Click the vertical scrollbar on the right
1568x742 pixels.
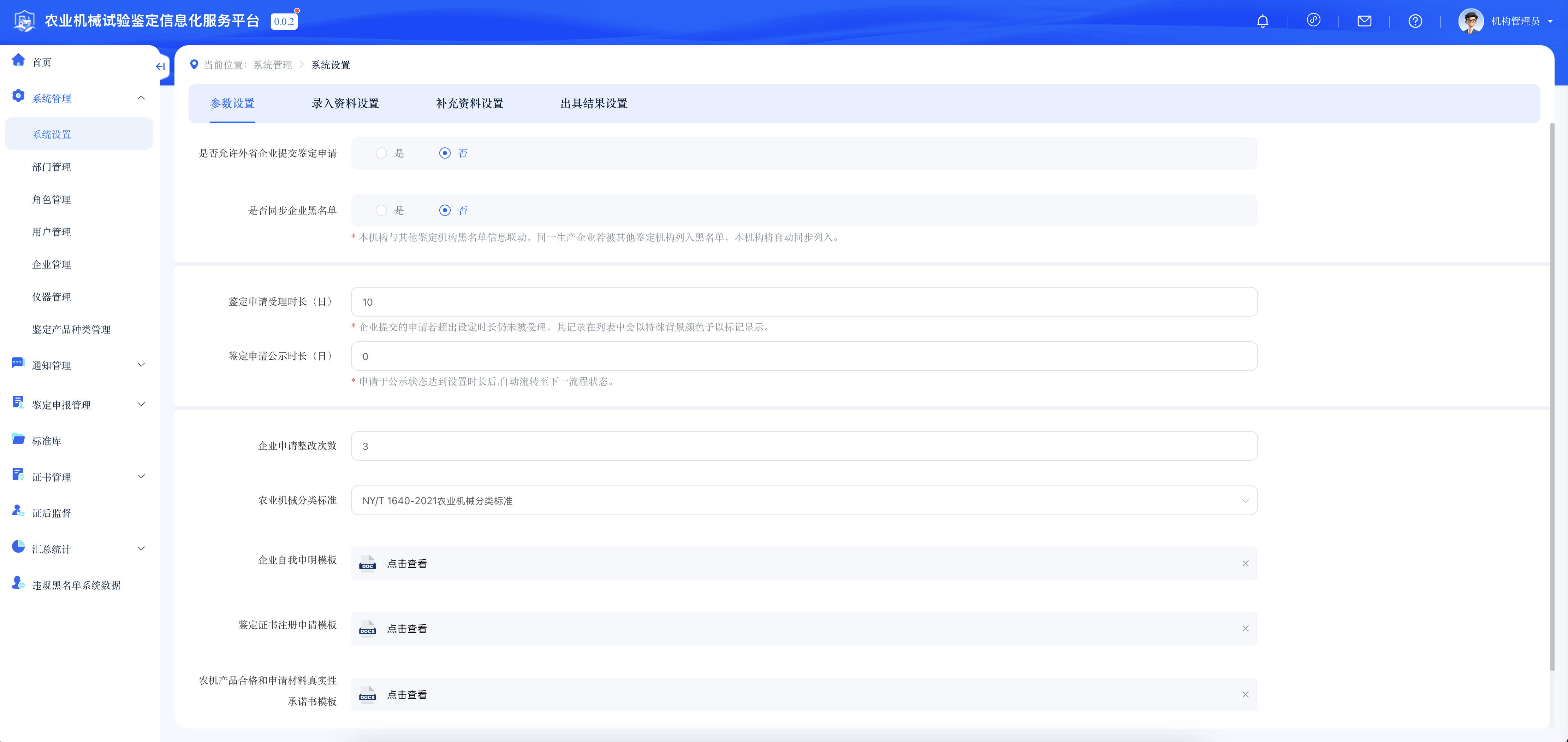(x=1551, y=396)
